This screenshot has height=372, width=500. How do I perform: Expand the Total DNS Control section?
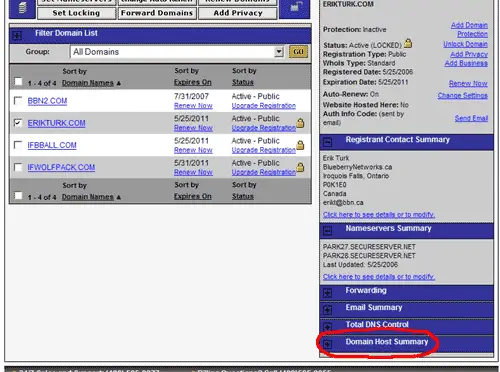[x=328, y=327]
